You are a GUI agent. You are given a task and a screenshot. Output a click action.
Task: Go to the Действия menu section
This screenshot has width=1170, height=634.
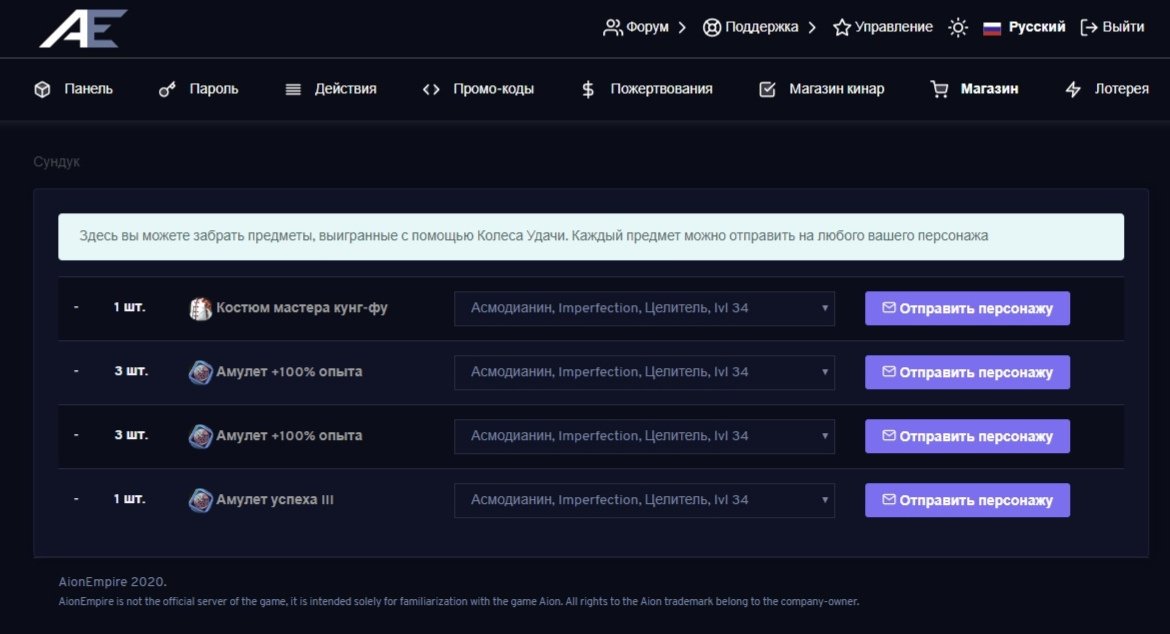[x=344, y=89]
